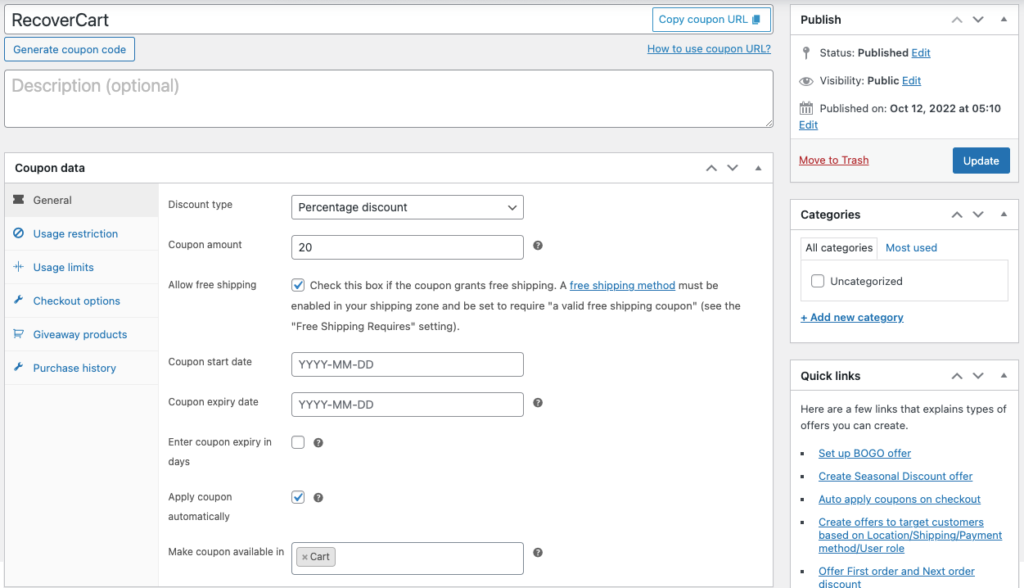Viewport: 1024px width, 588px height.
Task: Enable Enter coupon expiry in days checkbox
Action: [x=298, y=442]
